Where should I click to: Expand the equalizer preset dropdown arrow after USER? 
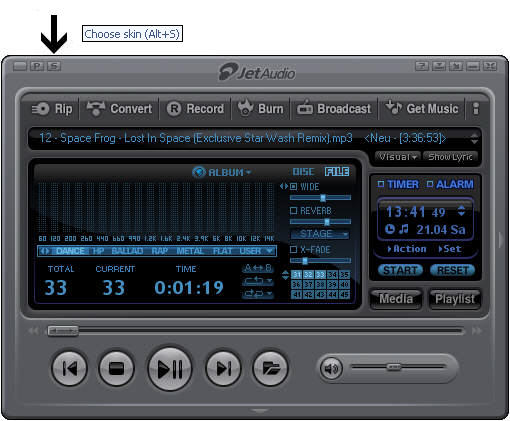[x=269, y=251]
